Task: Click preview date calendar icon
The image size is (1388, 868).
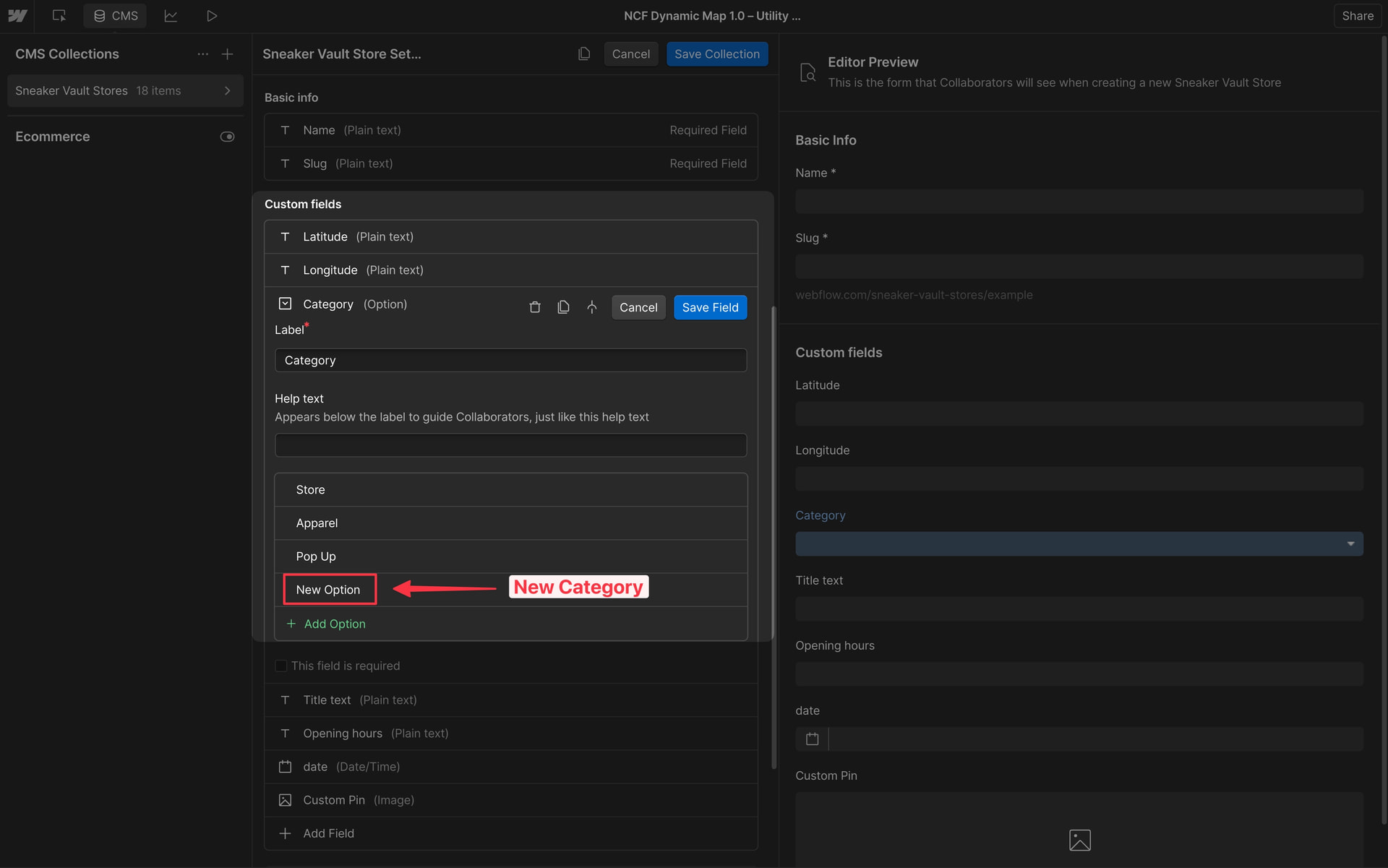Action: tap(812, 739)
